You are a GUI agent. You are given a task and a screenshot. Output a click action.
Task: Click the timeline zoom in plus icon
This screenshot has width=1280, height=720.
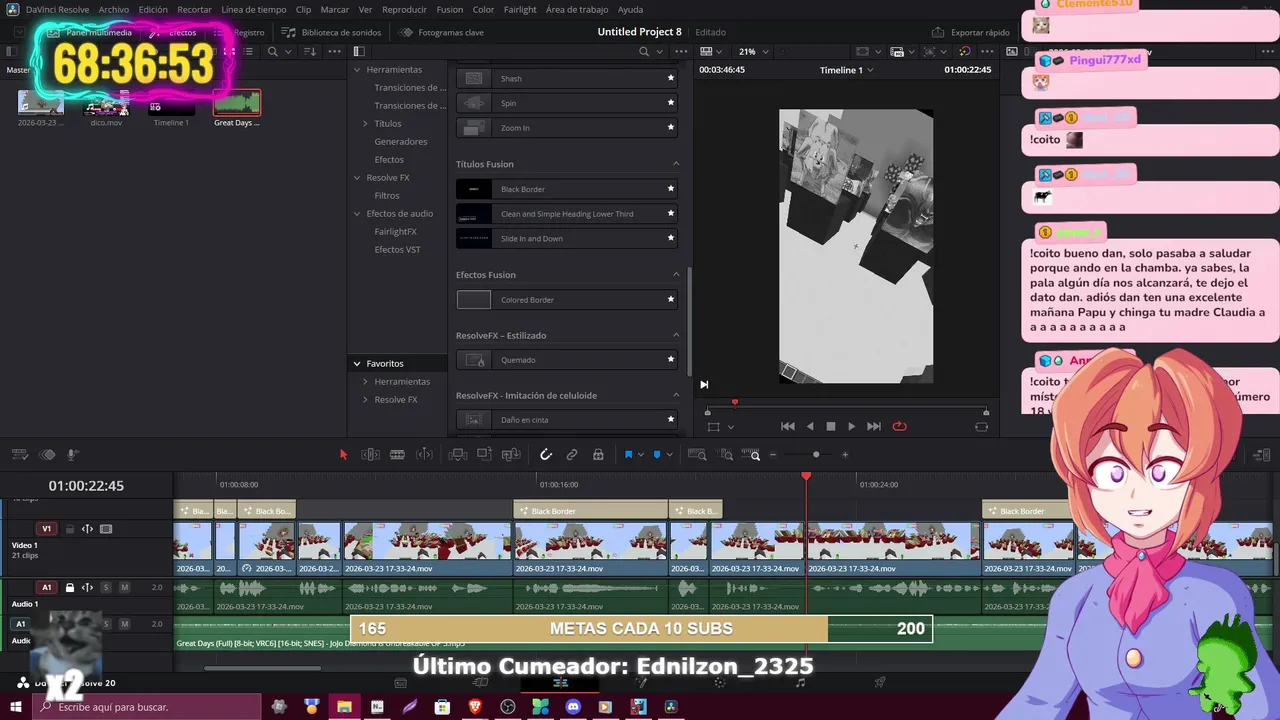(845, 455)
